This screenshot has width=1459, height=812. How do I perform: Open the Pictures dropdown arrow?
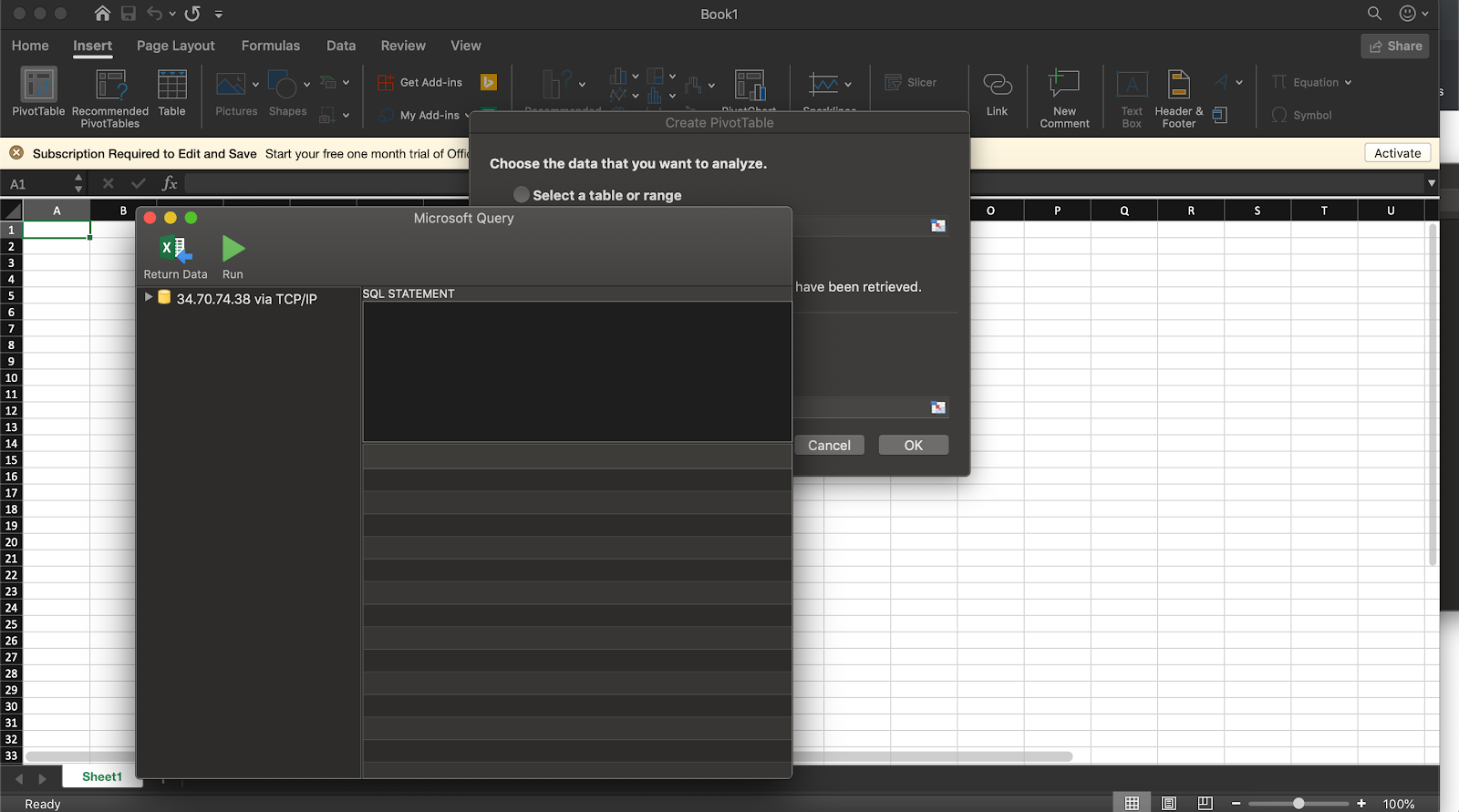pos(255,85)
